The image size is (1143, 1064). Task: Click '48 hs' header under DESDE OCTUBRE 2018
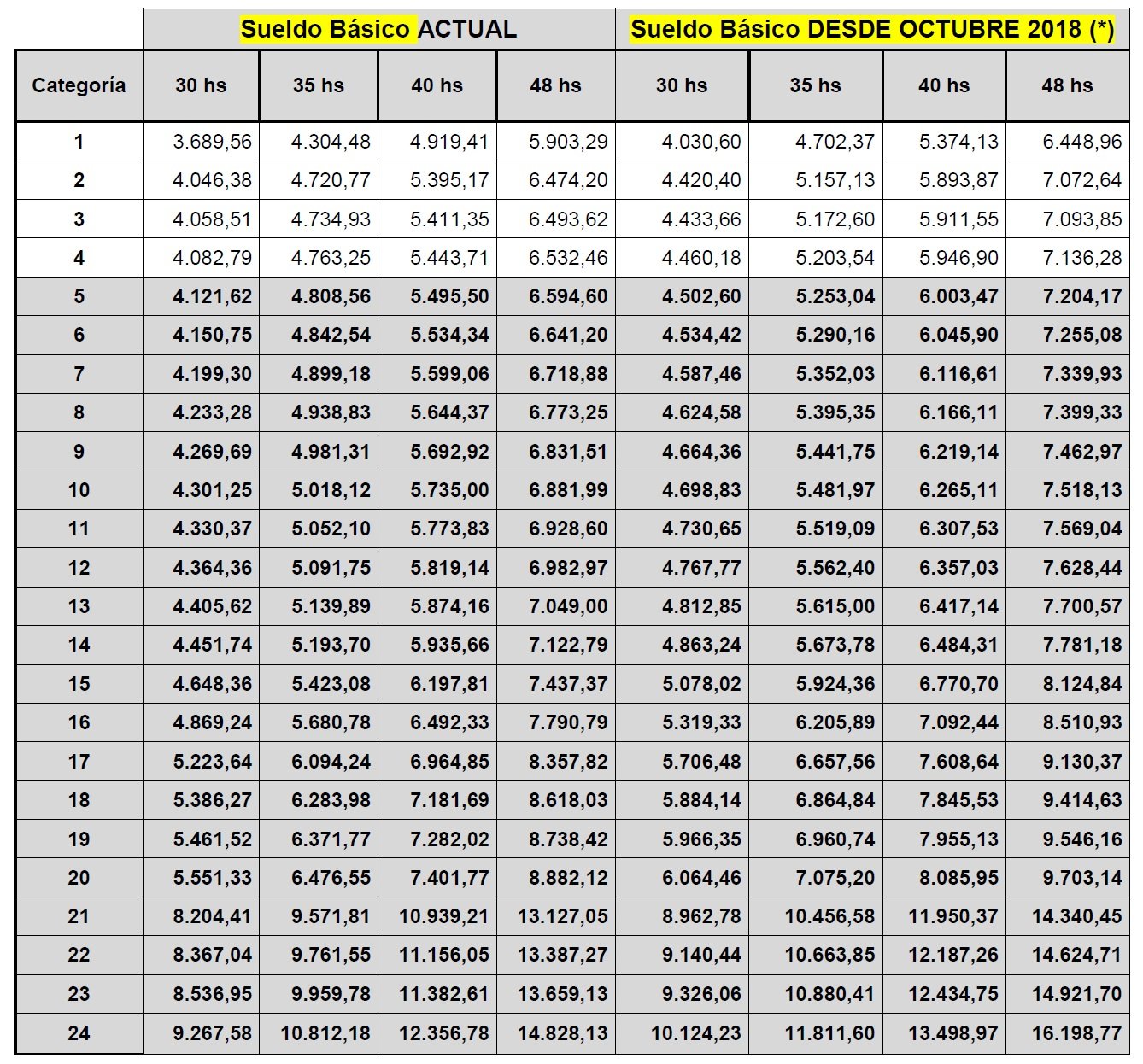(x=1067, y=85)
